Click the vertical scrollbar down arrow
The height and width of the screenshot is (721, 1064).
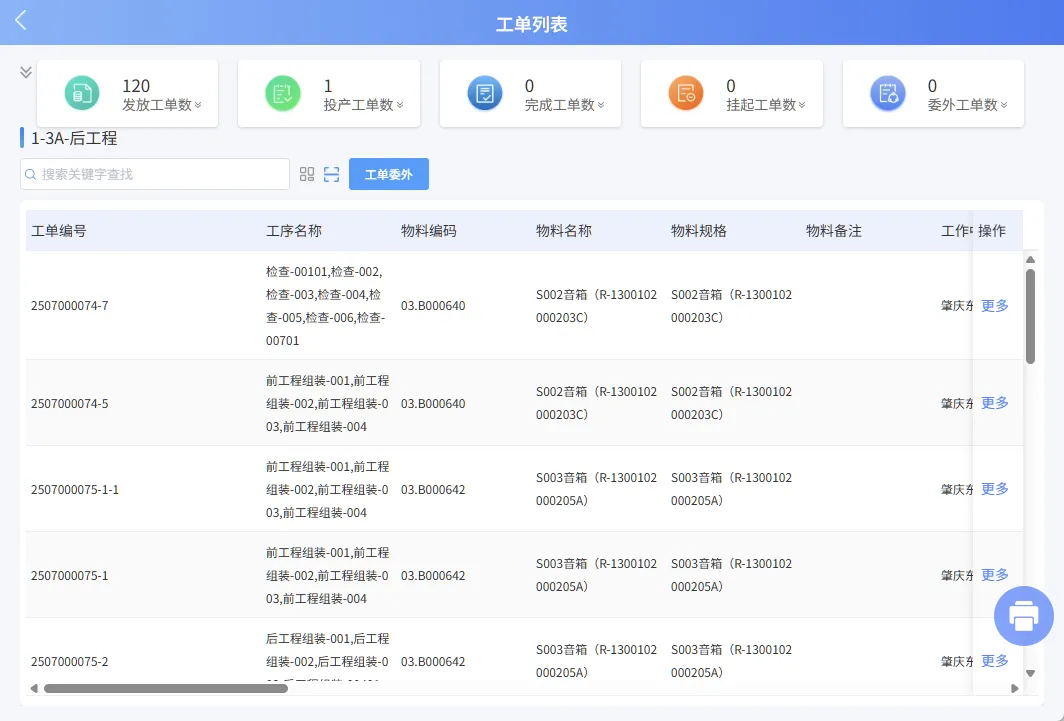click(1030, 673)
